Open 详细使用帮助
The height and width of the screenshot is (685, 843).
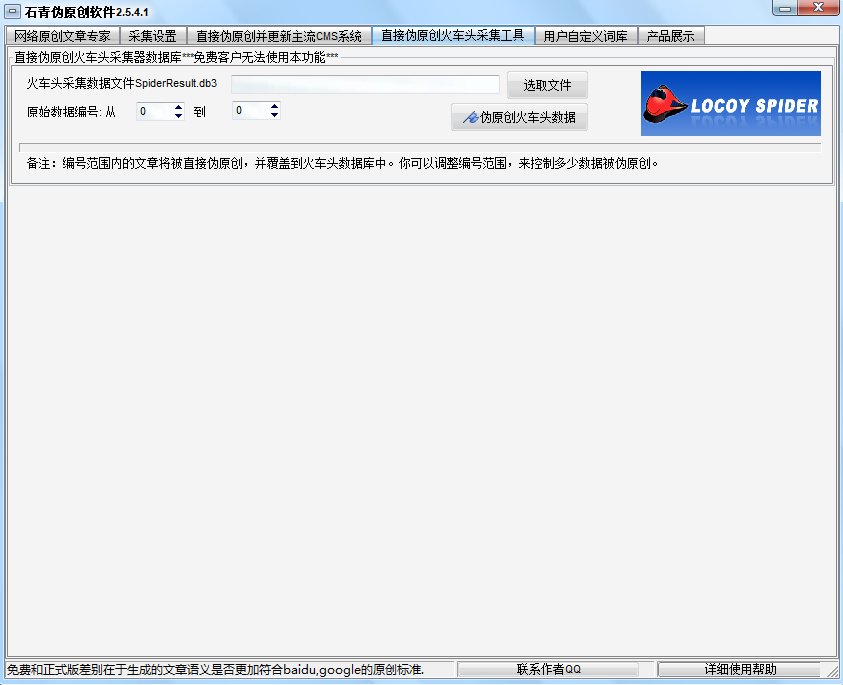click(740, 669)
